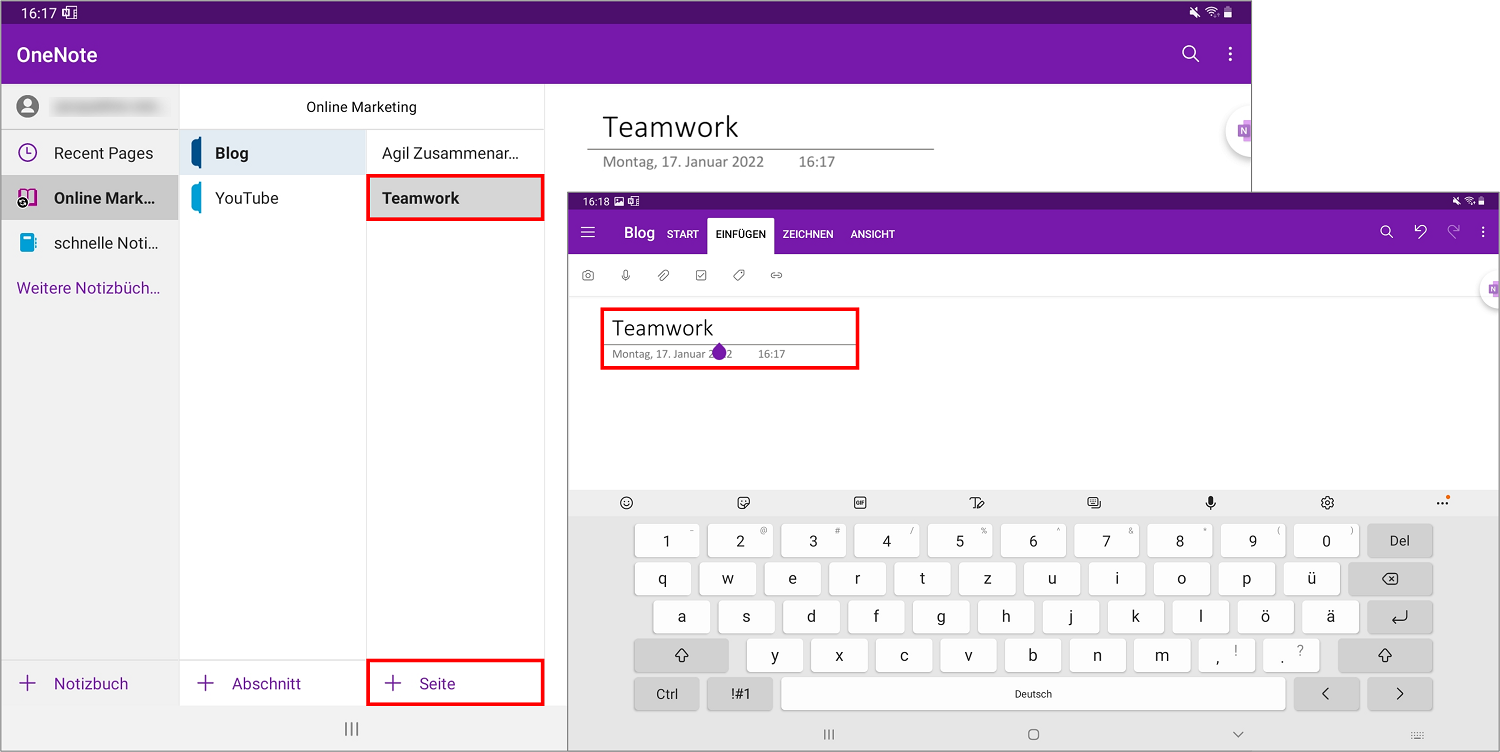Tap the Weitere Notizbüch... link
The image size is (1500, 752).
(x=88, y=288)
